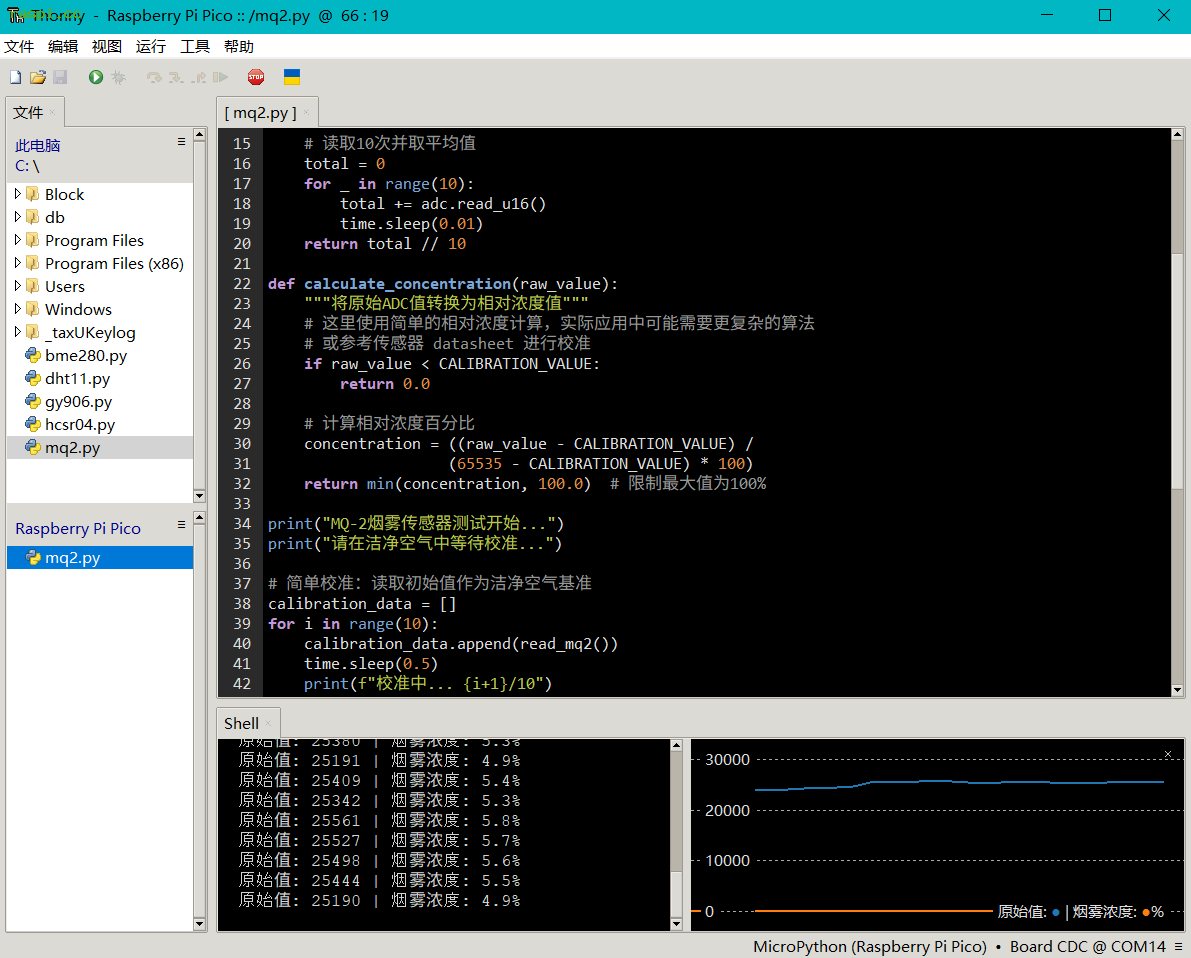Select interpreter label MicroPython (Raspberry Pi Pico)
Viewport: 1191px width, 958px height.
pos(870,947)
